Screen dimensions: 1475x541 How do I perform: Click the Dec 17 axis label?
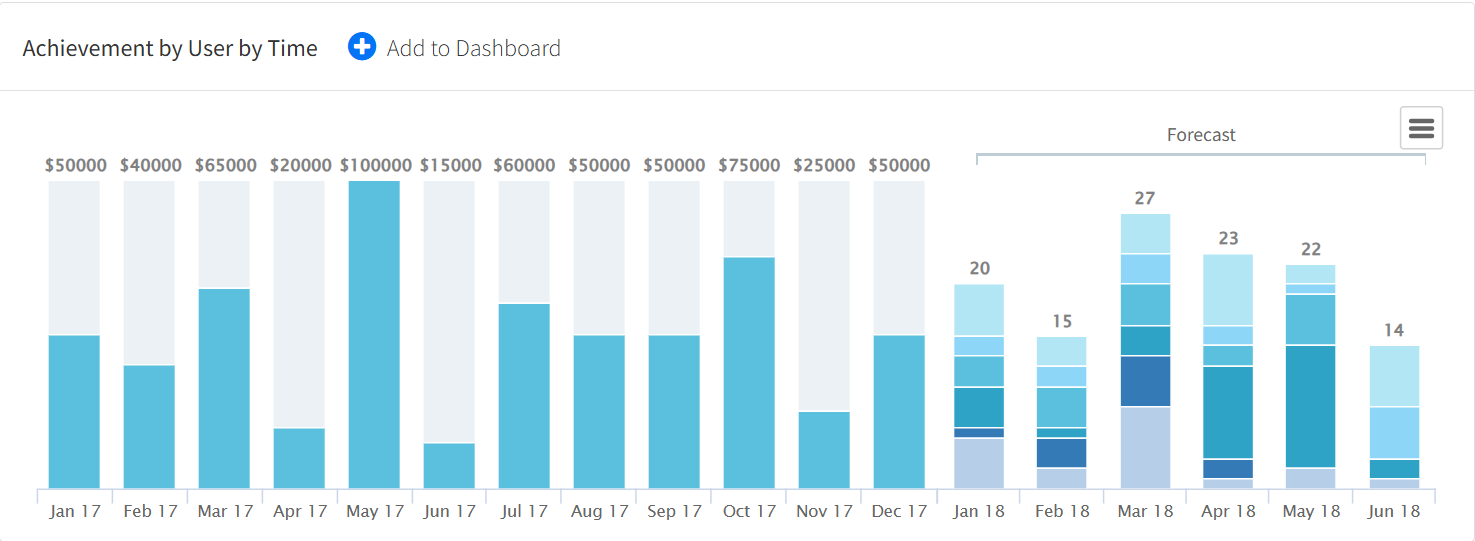[899, 511]
